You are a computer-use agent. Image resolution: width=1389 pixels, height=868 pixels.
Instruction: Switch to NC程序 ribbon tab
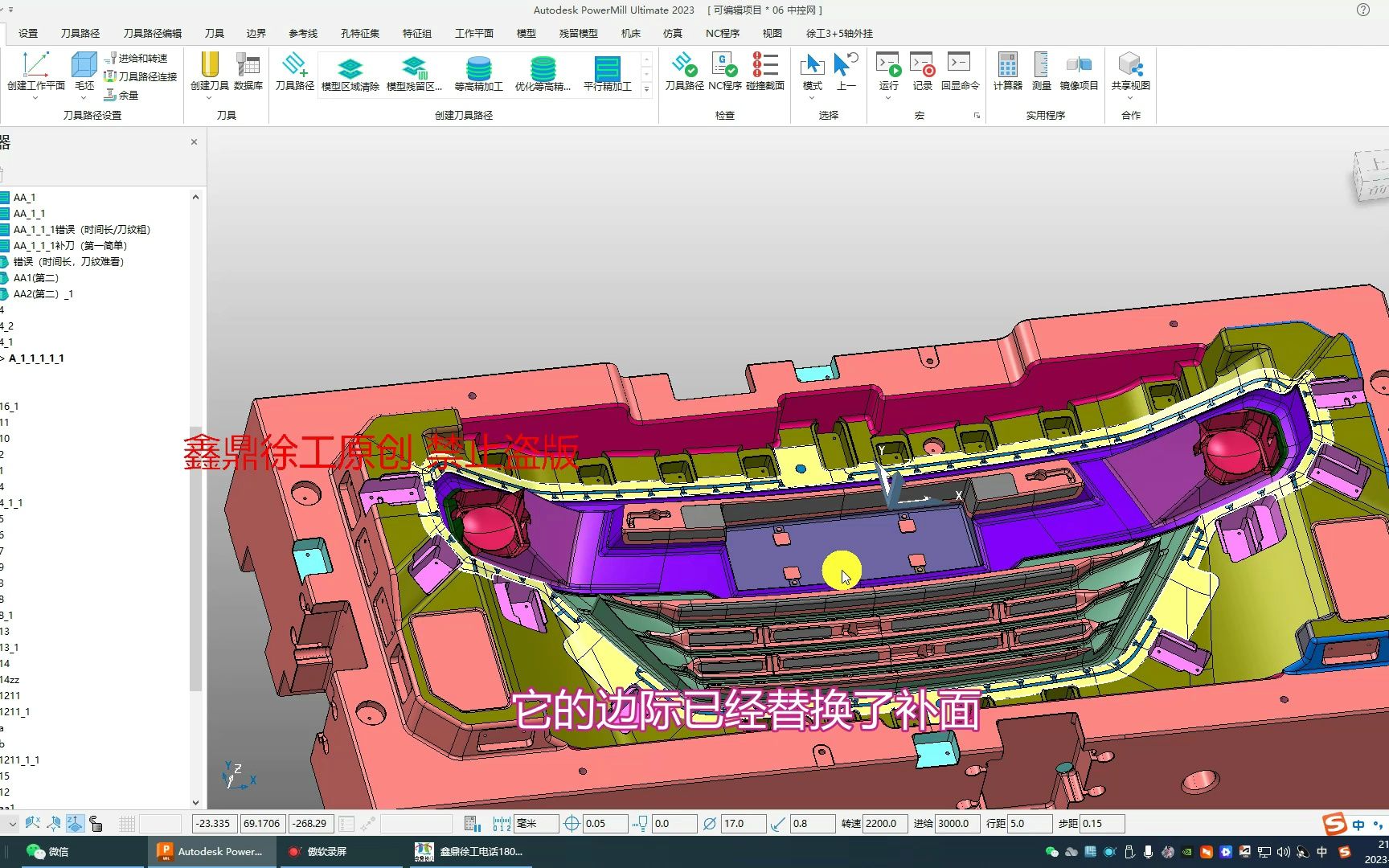point(723,33)
